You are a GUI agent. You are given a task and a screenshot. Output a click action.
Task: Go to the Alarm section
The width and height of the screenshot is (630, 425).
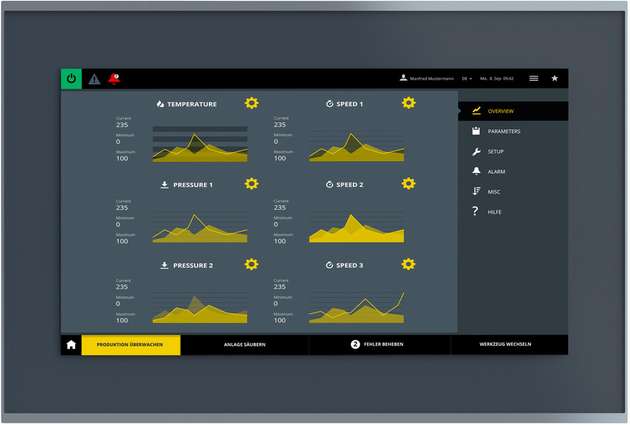coord(495,171)
